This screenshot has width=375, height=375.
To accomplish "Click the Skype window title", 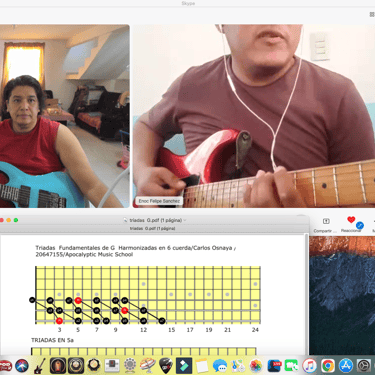I will click(x=188, y=3).
